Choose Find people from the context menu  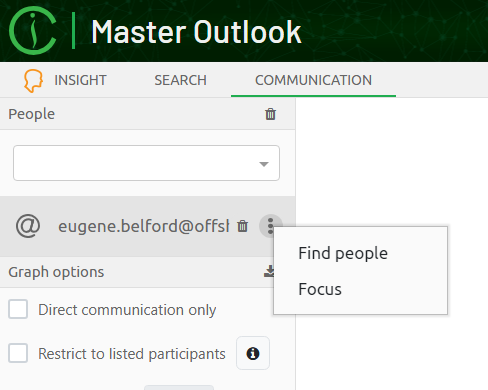click(x=343, y=253)
